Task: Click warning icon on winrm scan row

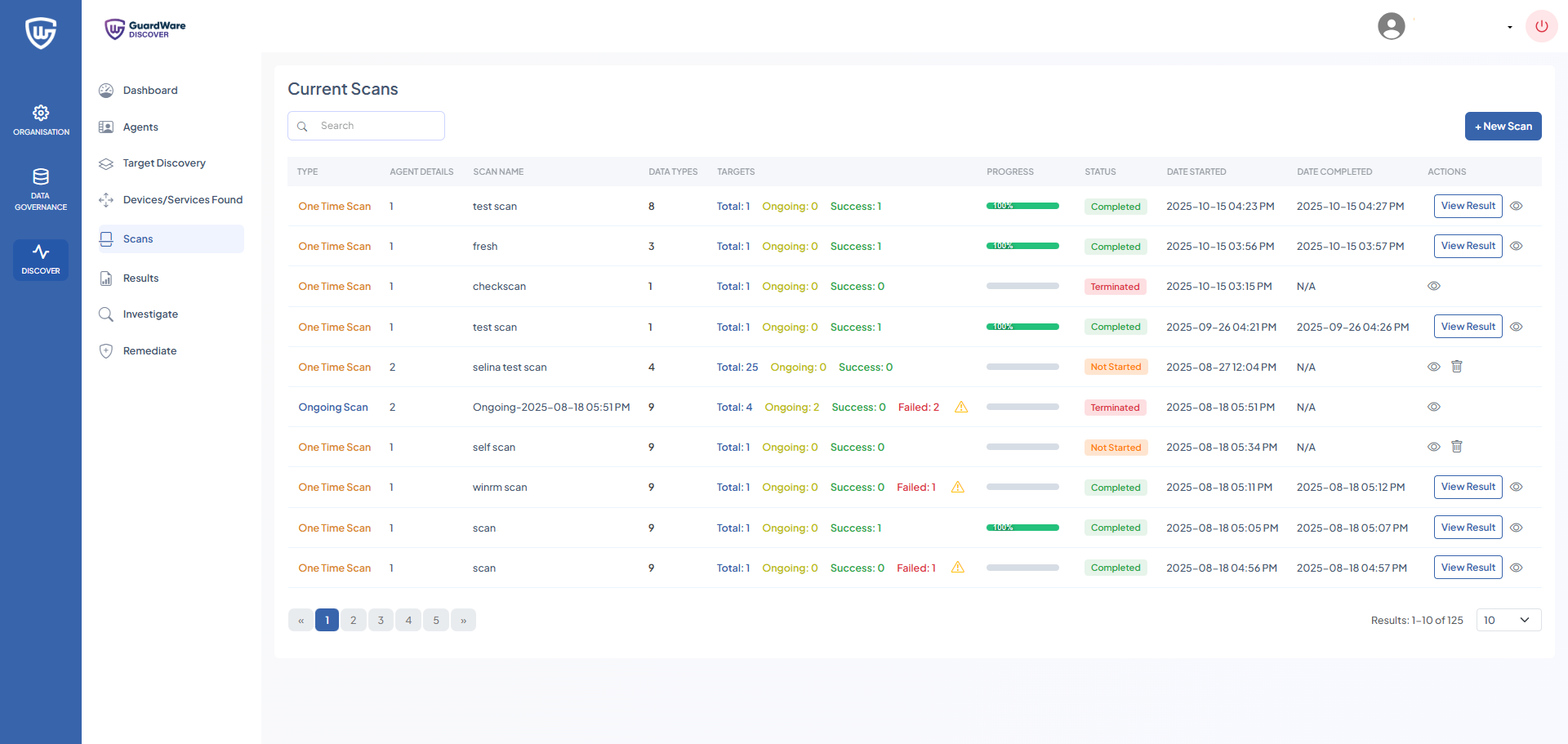Action: pyautogui.click(x=958, y=488)
